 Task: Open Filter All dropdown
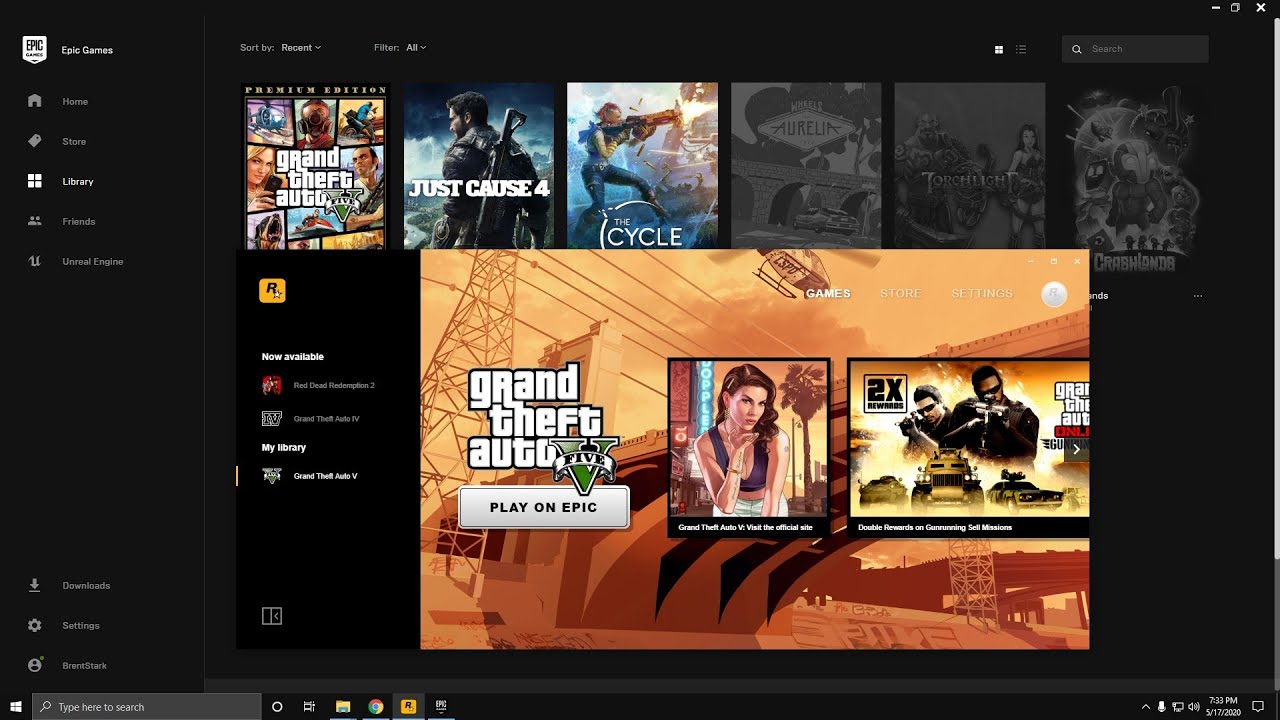416,47
